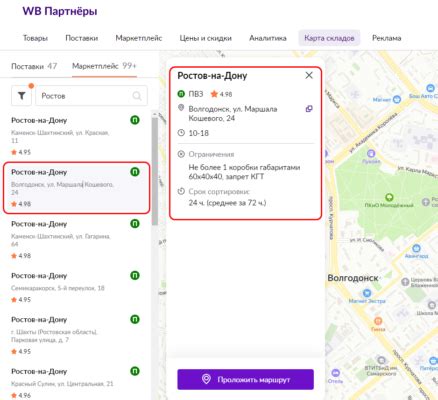This screenshot has width=438, height=400.
Task: Click the search field containing Ростов
Action: pyautogui.click(x=91, y=96)
